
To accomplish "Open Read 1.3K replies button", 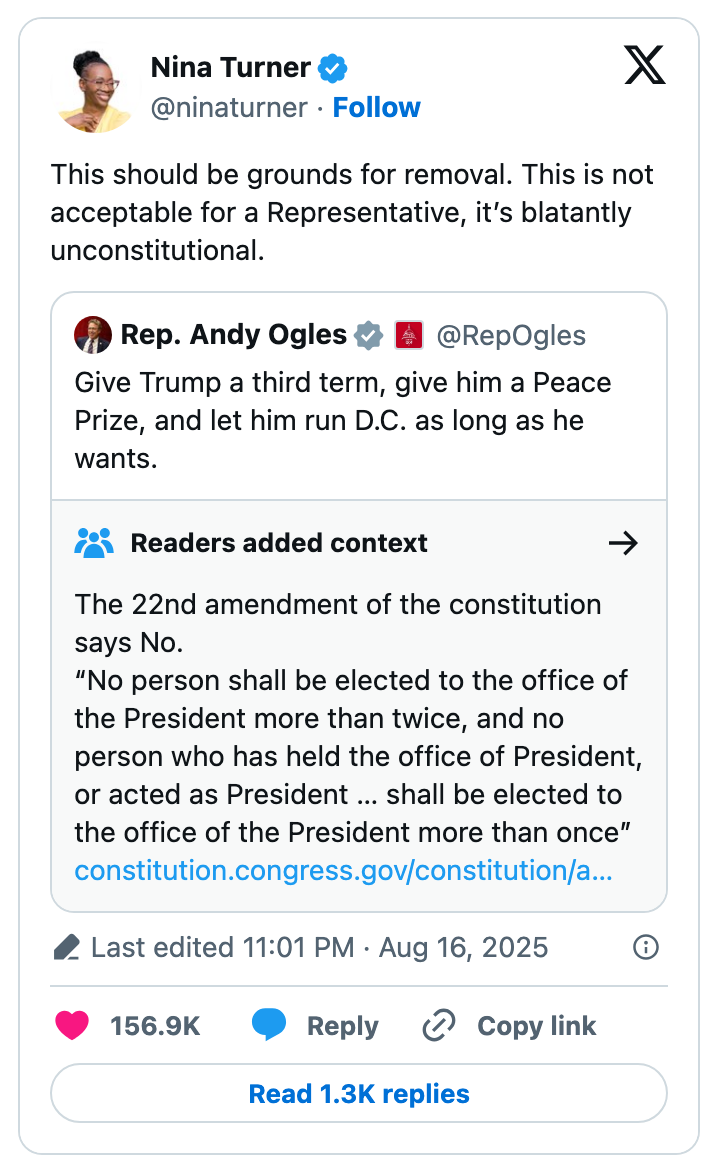I will [359, 1093].
